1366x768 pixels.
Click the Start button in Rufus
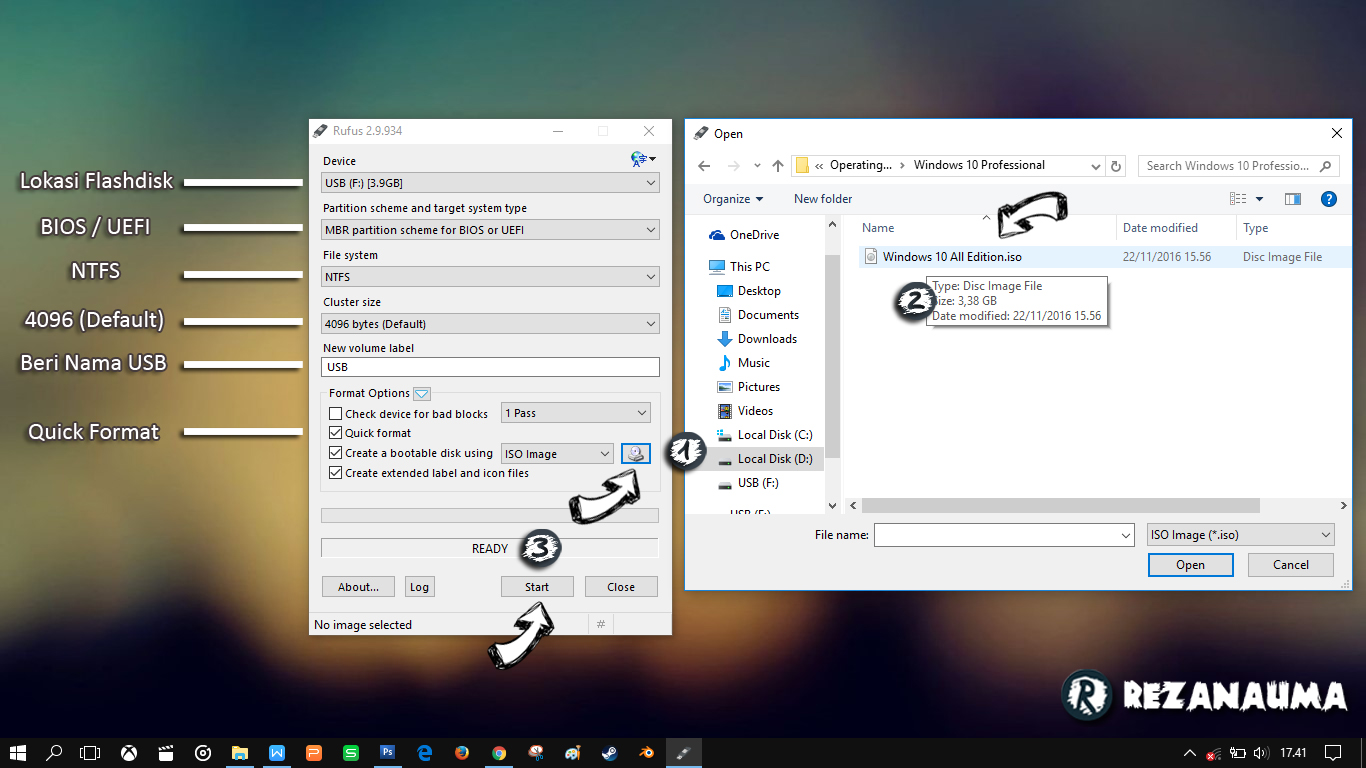point(537,587)
